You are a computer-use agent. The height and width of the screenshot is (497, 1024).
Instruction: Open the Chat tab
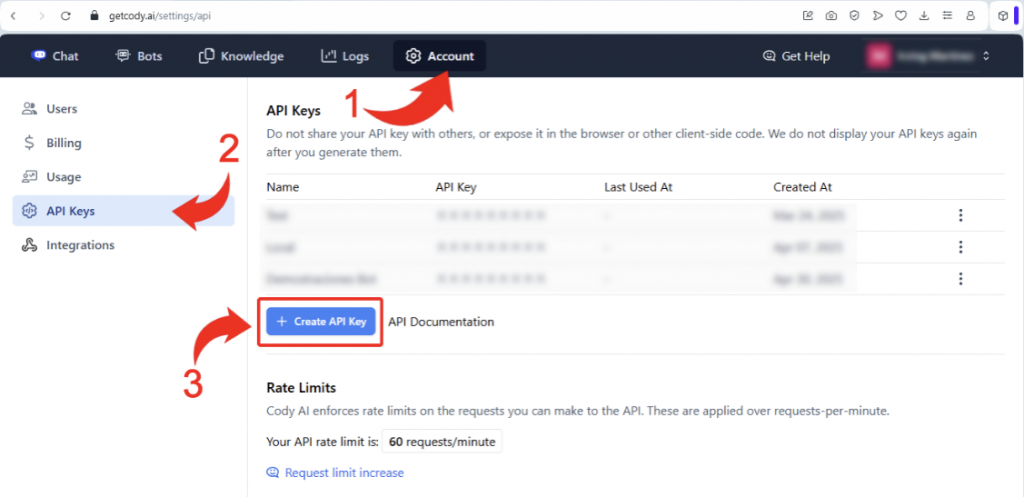[x=55, y=56]
